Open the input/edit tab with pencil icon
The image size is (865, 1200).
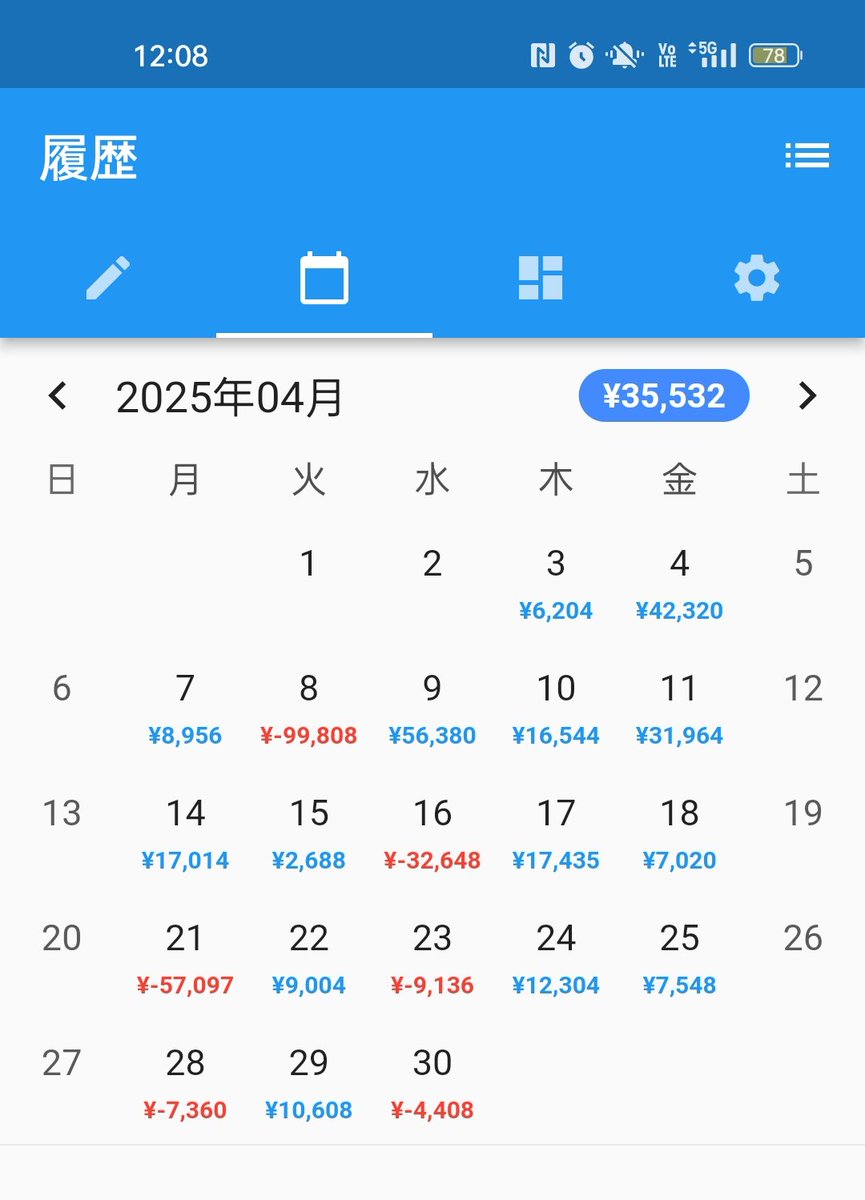coord(109,278)
